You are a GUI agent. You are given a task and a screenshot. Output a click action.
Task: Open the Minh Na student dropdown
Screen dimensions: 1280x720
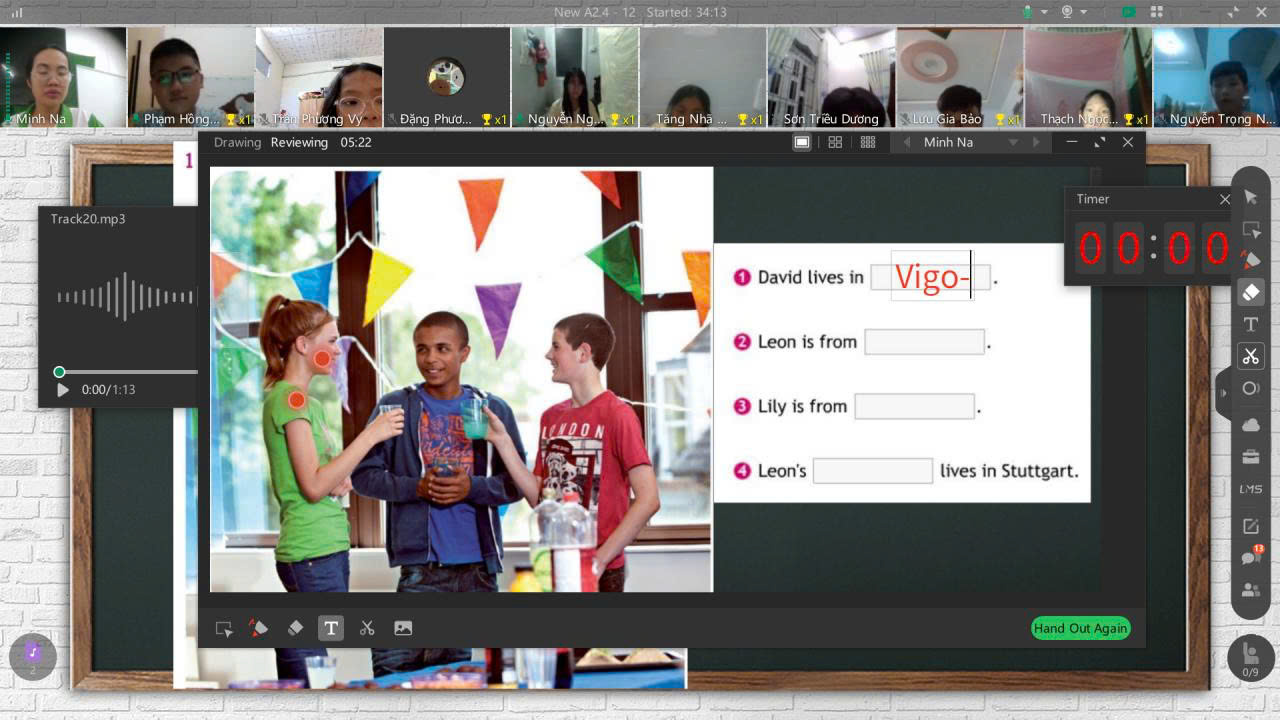click(x=1012, y=143)
